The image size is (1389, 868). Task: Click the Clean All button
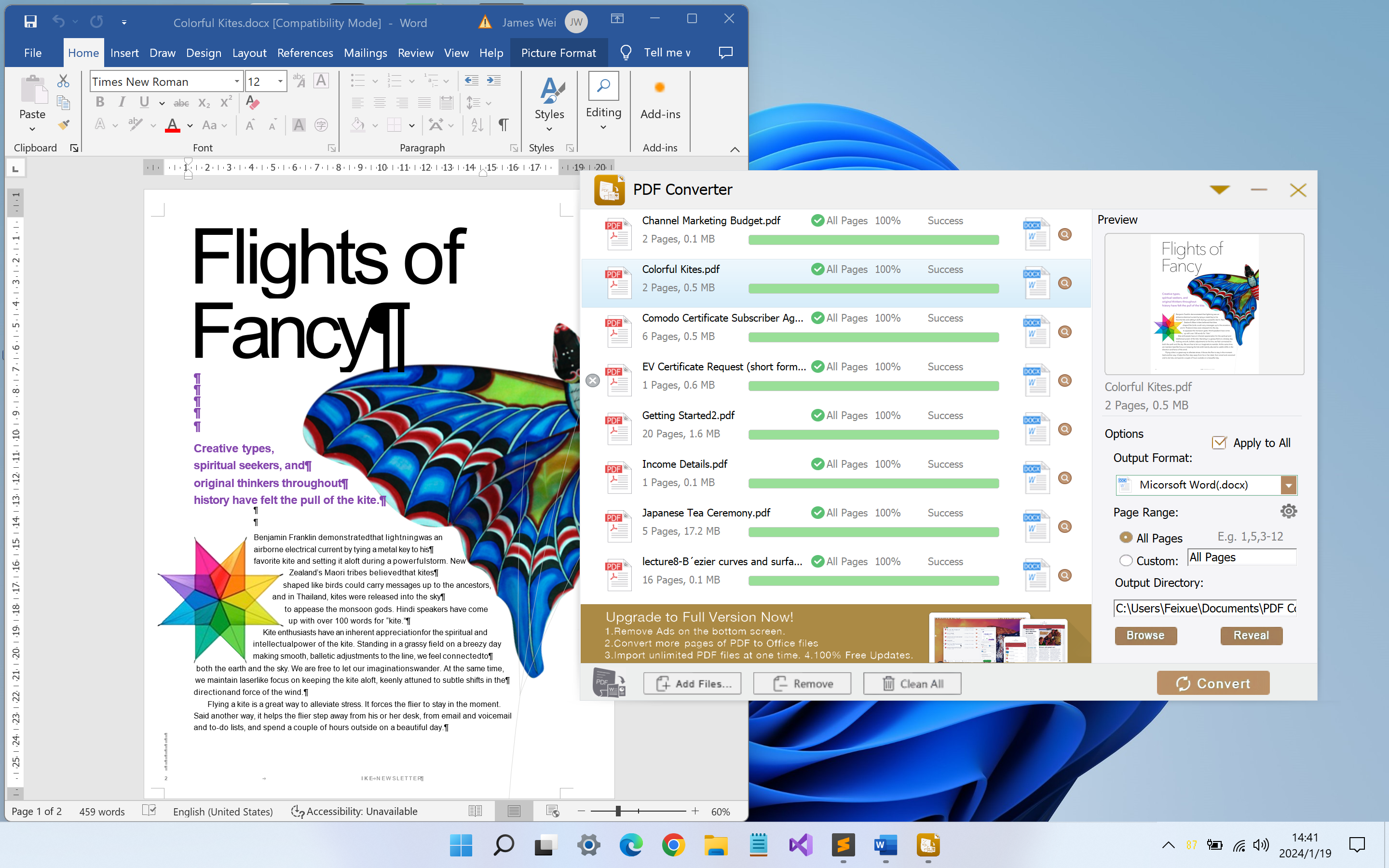click(x=912, y=684)
